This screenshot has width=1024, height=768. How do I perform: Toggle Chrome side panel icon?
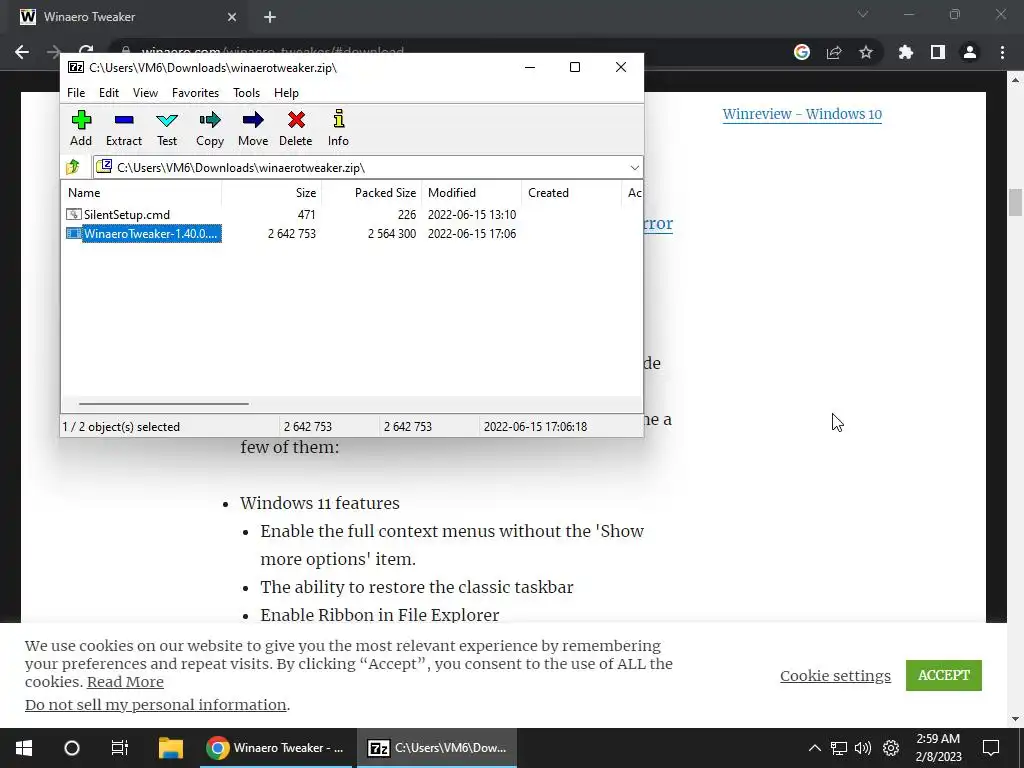click(x=938, y=52)
